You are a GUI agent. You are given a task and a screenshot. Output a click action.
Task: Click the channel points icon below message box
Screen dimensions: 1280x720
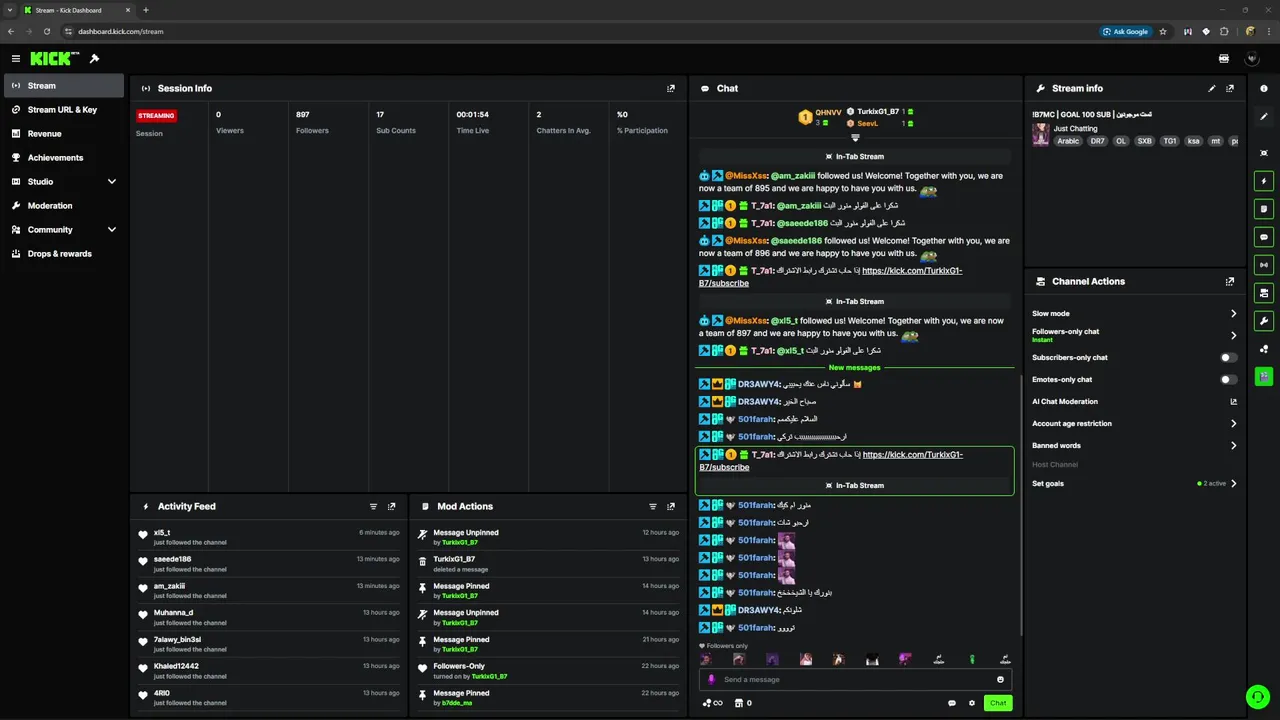coord(712,703)
